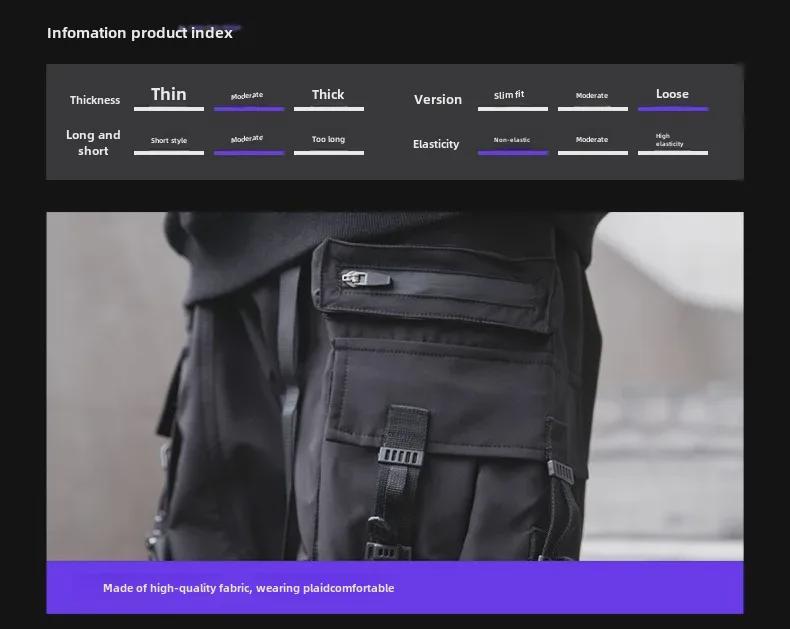Click the Version row label

pyautogui.click(x=438, y=100)
